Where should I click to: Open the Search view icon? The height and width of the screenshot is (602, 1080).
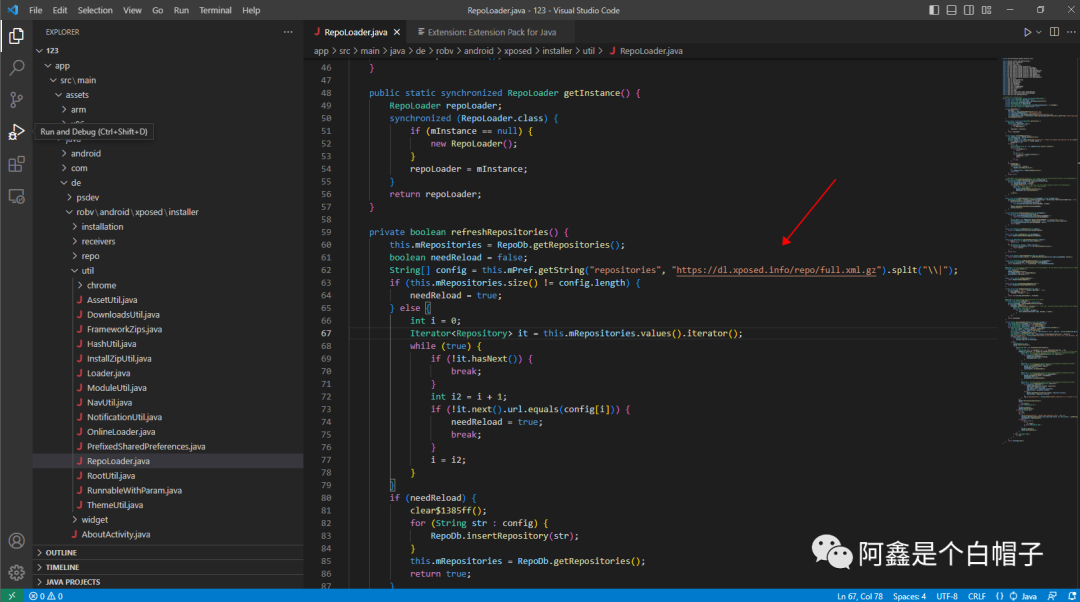coord(17,68)
